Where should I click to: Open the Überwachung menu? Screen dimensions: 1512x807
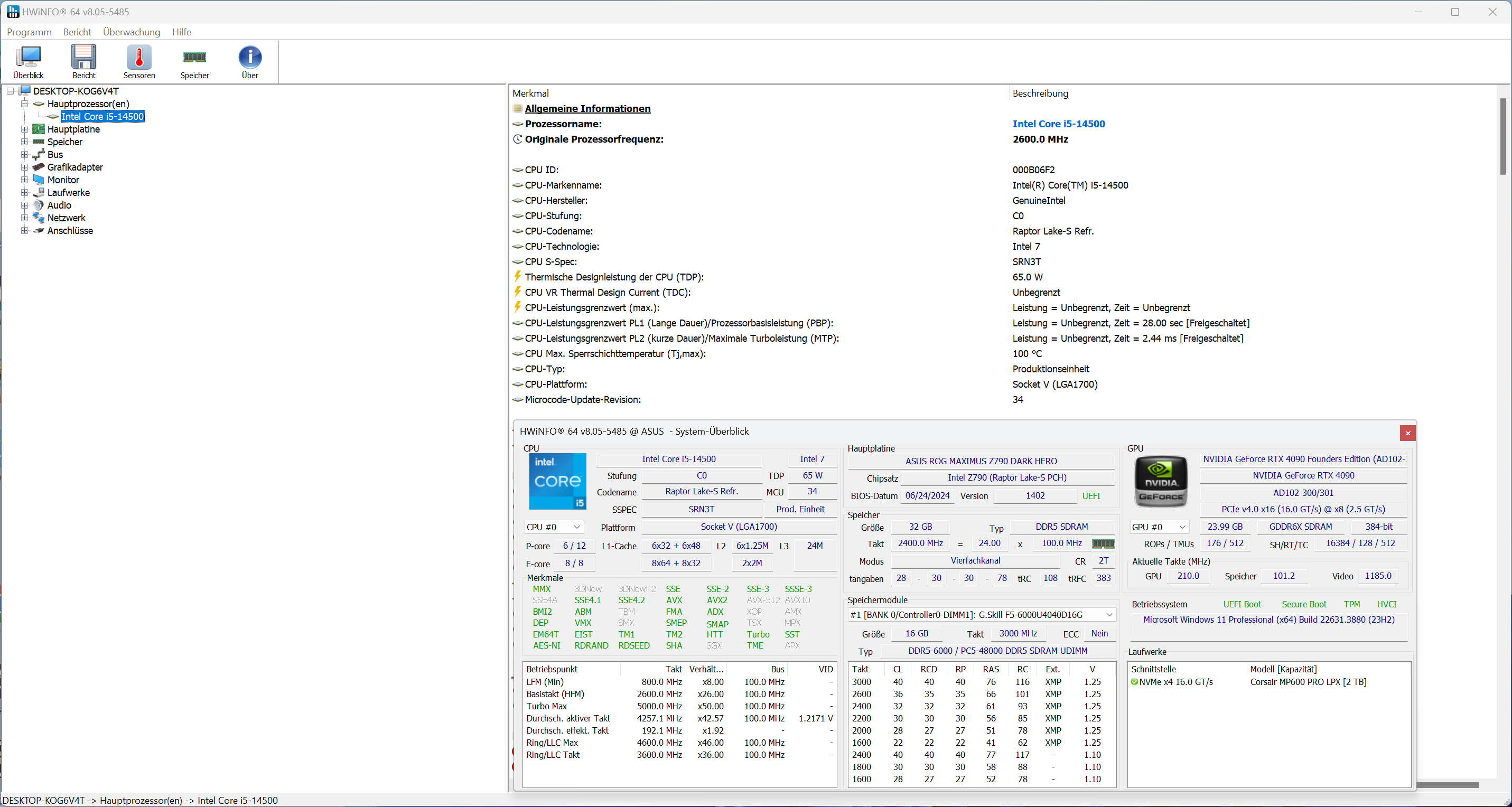[132, 32]
